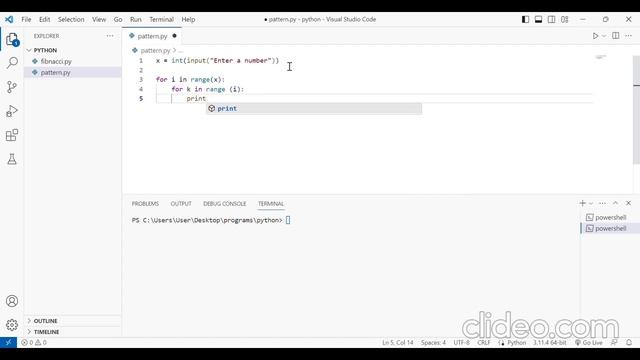Click Python language mode in status bar
The image size is (640, 360).
(x=517, y=342)
